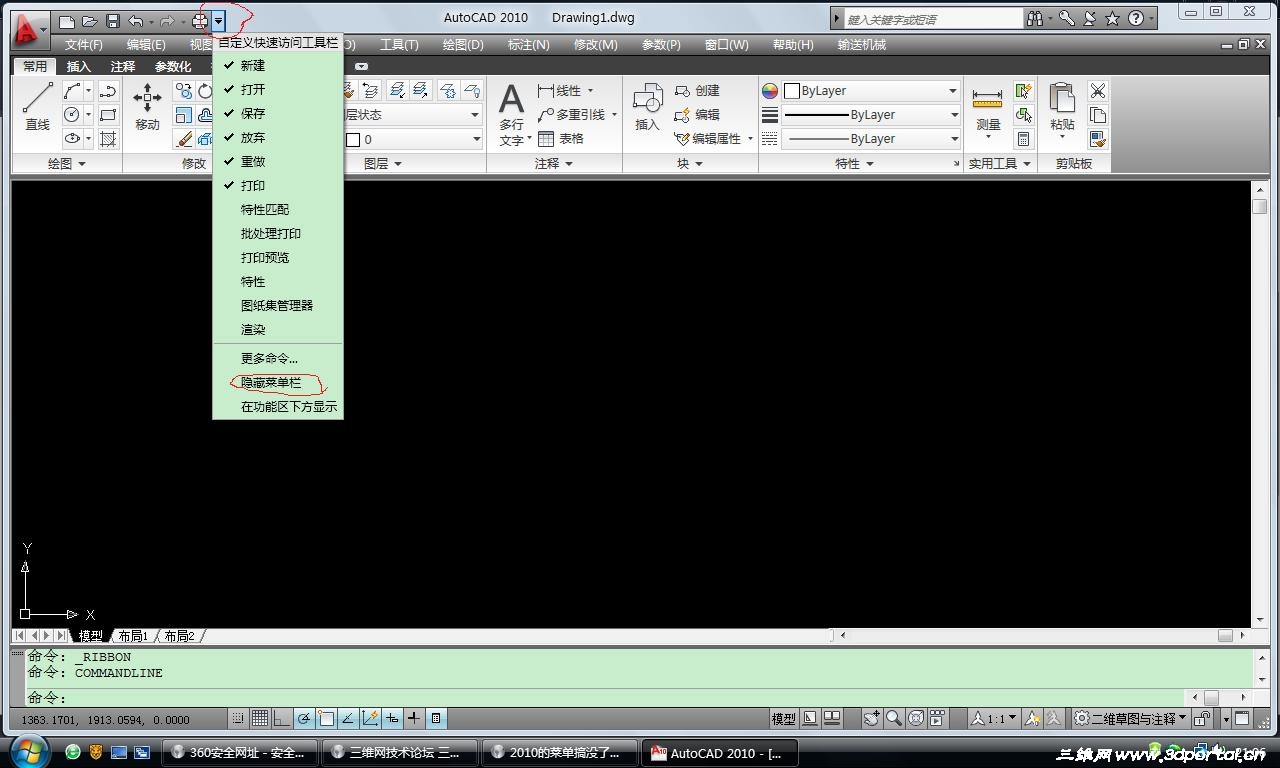The height and width of the screenshot is (768, 1280).
Task: Click the Help question mark icon
Action: coord(1136,18)
